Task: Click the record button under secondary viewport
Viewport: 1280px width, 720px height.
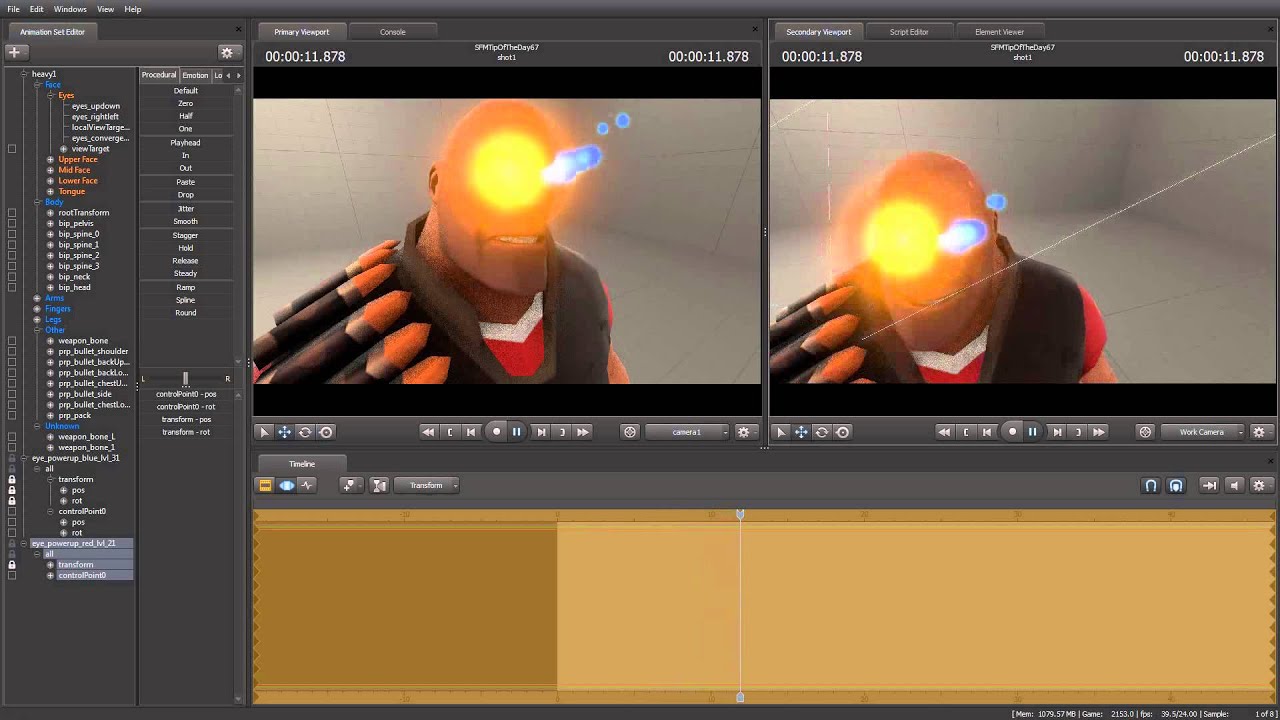Action: tap(1012, 432)
